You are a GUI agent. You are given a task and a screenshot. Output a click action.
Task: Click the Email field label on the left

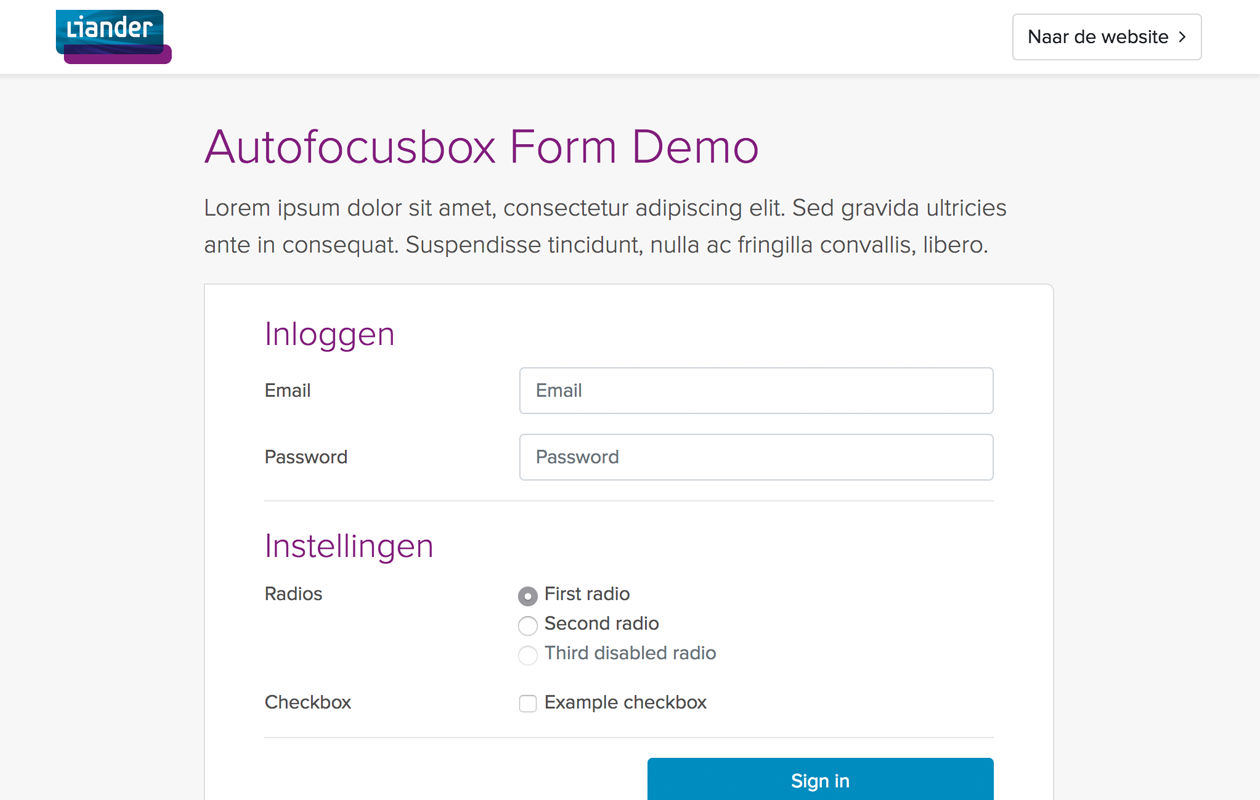287,390
